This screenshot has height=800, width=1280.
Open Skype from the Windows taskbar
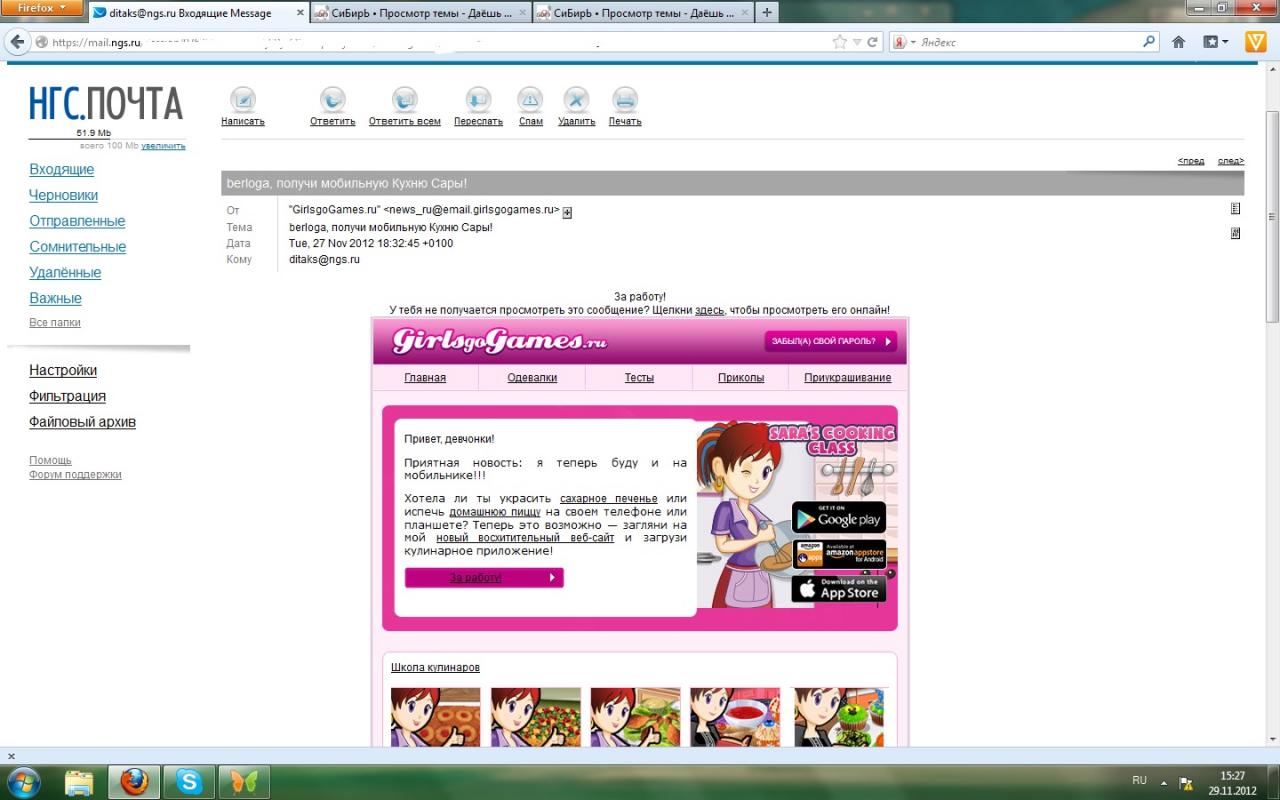point(187,780)
